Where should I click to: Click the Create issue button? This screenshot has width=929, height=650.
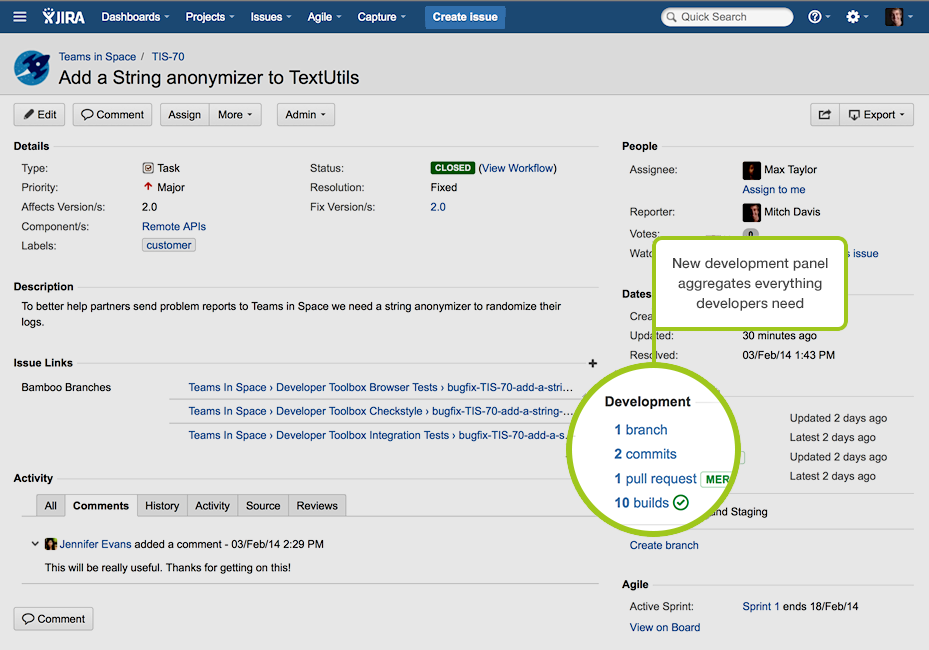pos(465,17)
